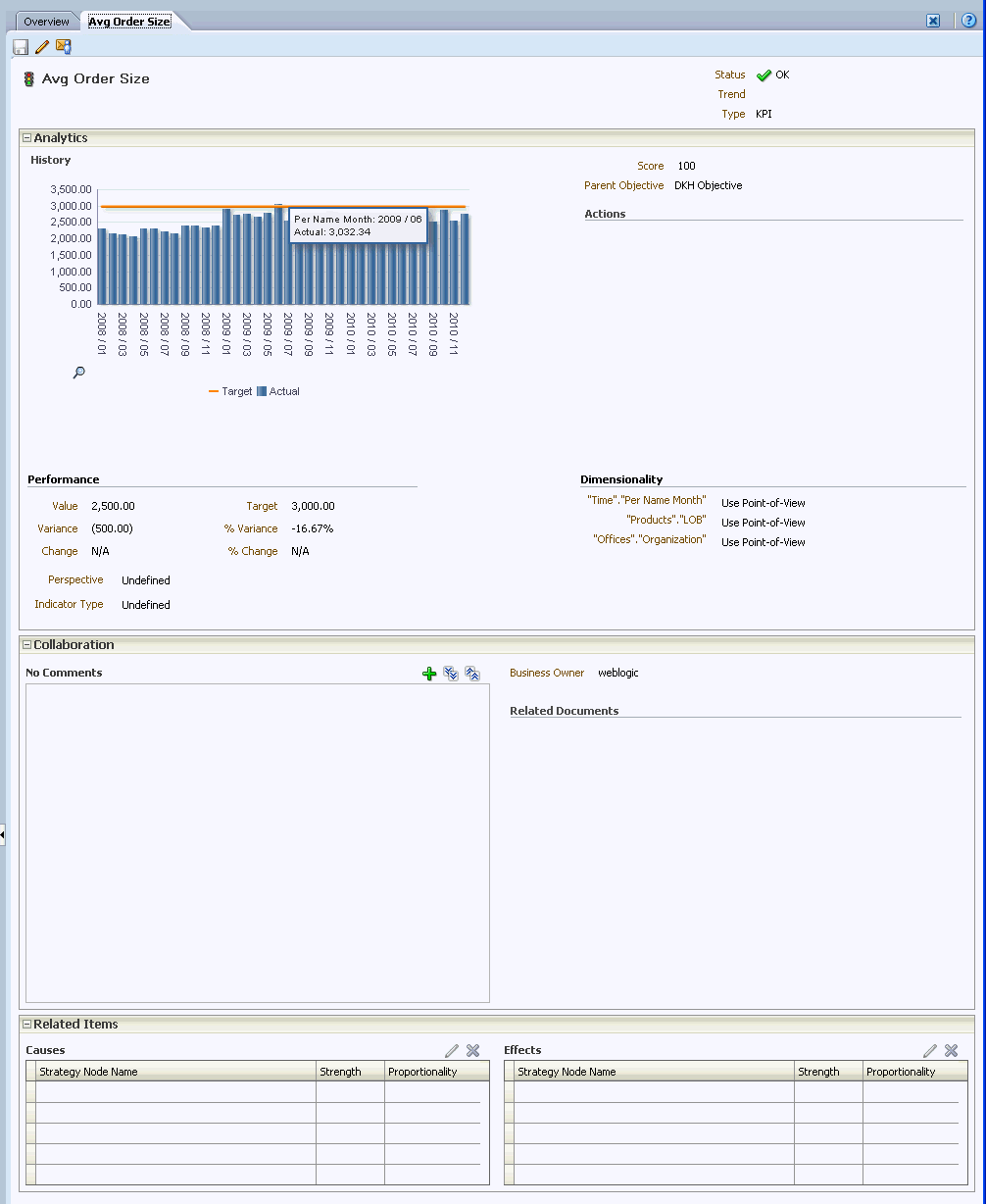Click the "Products"."LOB" dimension label
The height and width of the screenshot is (1204, 986).
pyautogui.click(x=666, y=520)
